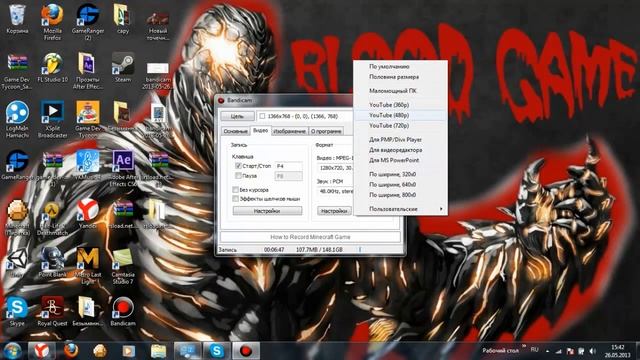Screen dimensions: 640x360
Task: Select the Unity desktop shortcut
Action: point(17,263)
